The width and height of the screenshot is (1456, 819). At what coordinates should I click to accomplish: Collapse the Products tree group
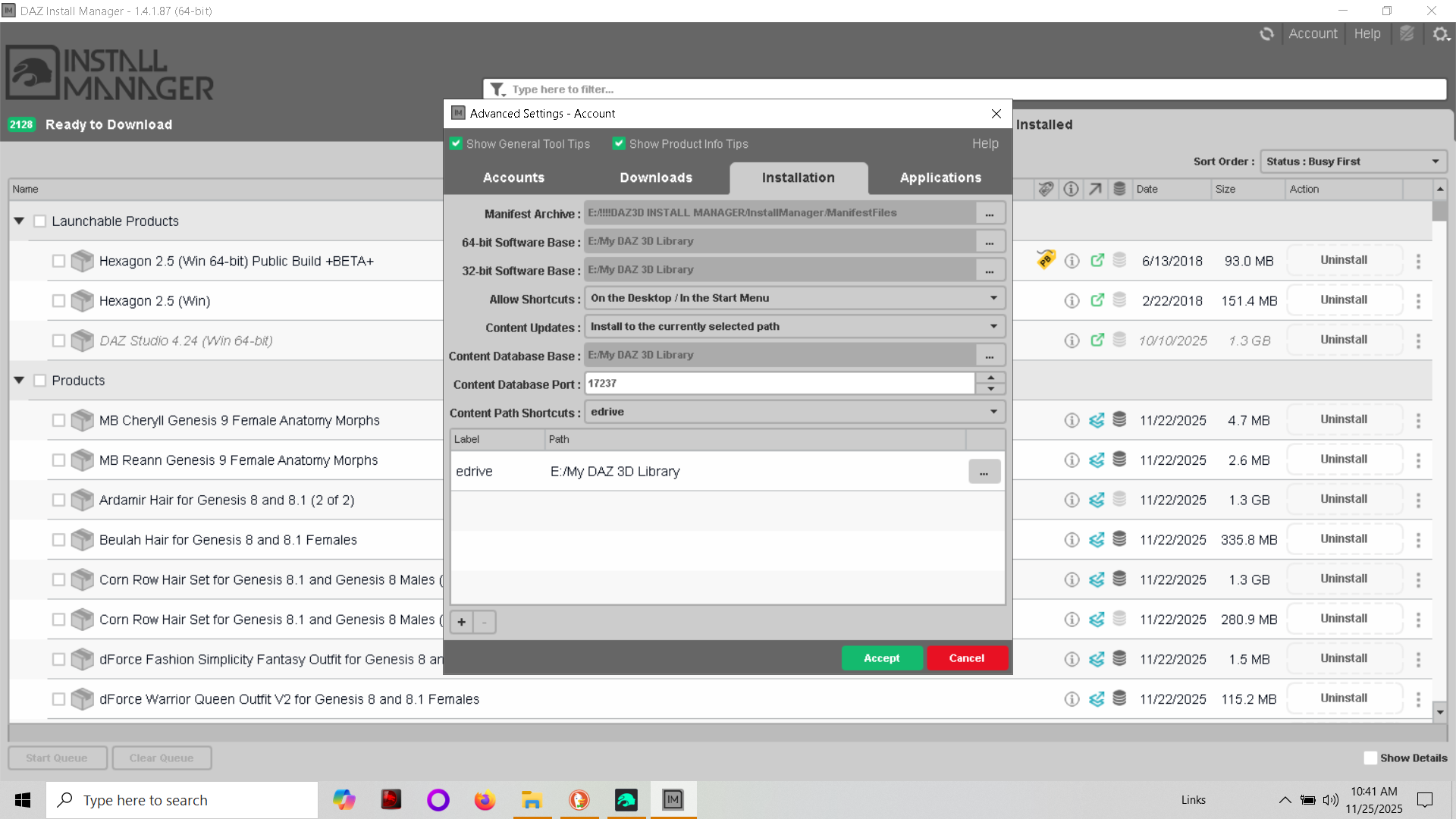click(x=19, y=381)
